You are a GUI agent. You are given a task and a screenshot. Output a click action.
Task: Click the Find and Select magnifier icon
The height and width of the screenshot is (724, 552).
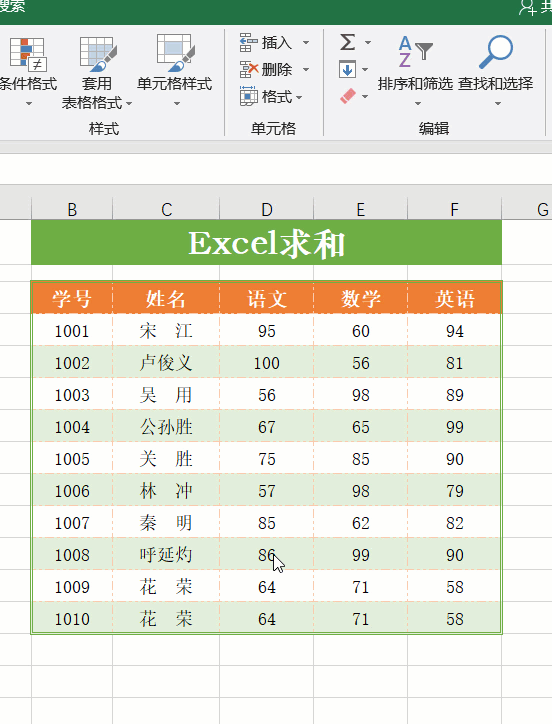tap(495, 52)
